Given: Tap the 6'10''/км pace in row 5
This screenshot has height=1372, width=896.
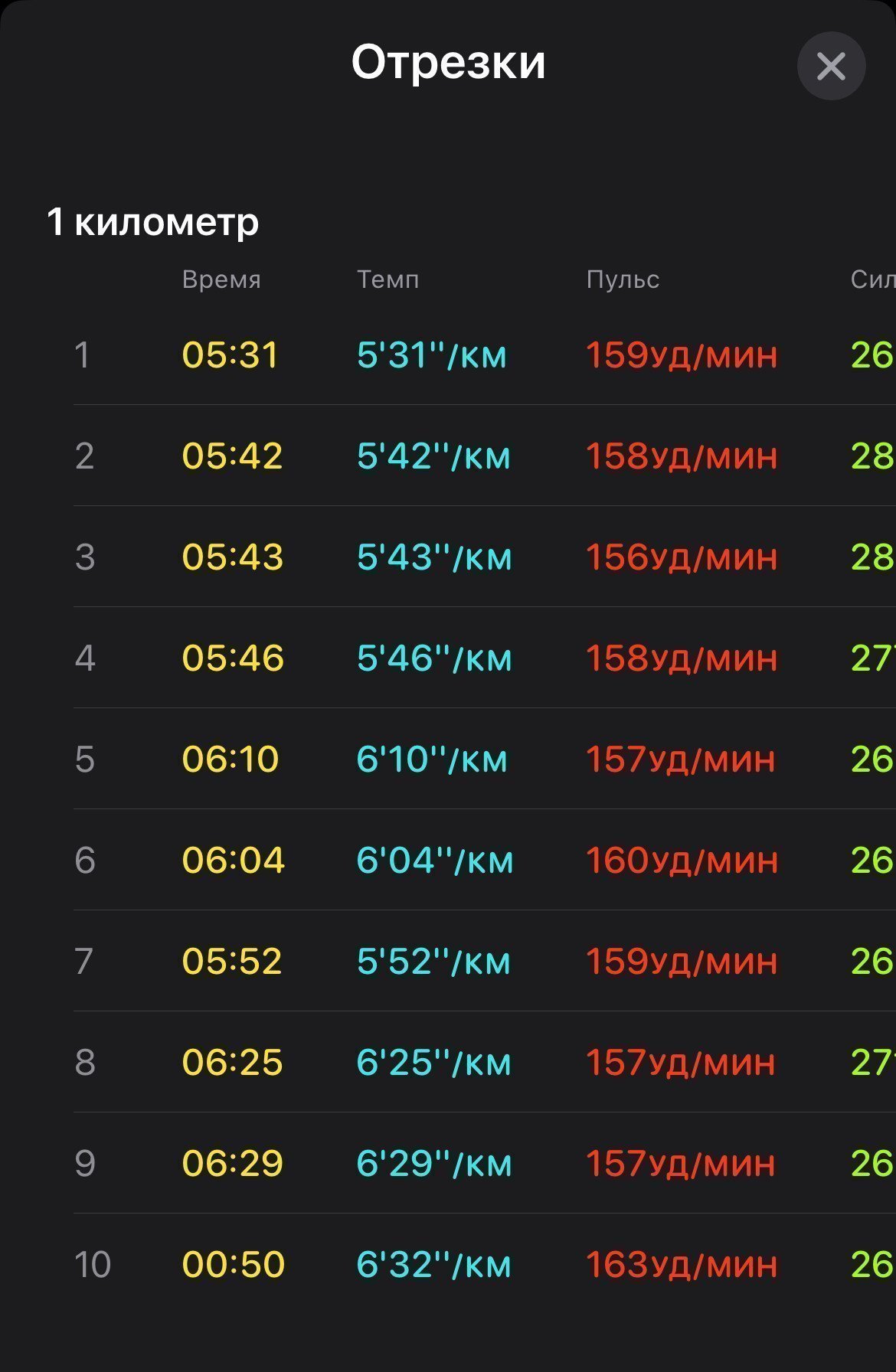Looking at the screenshot, I should 432,759.
